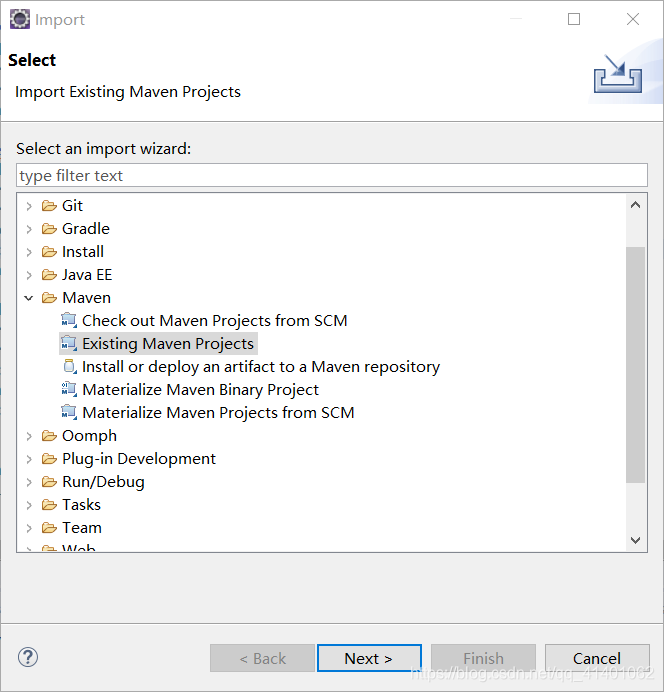Image resolution: width=664 pixels, height=692 pixels.
Task: Click the scrollbar down arrow
Action: coord(635,540)
